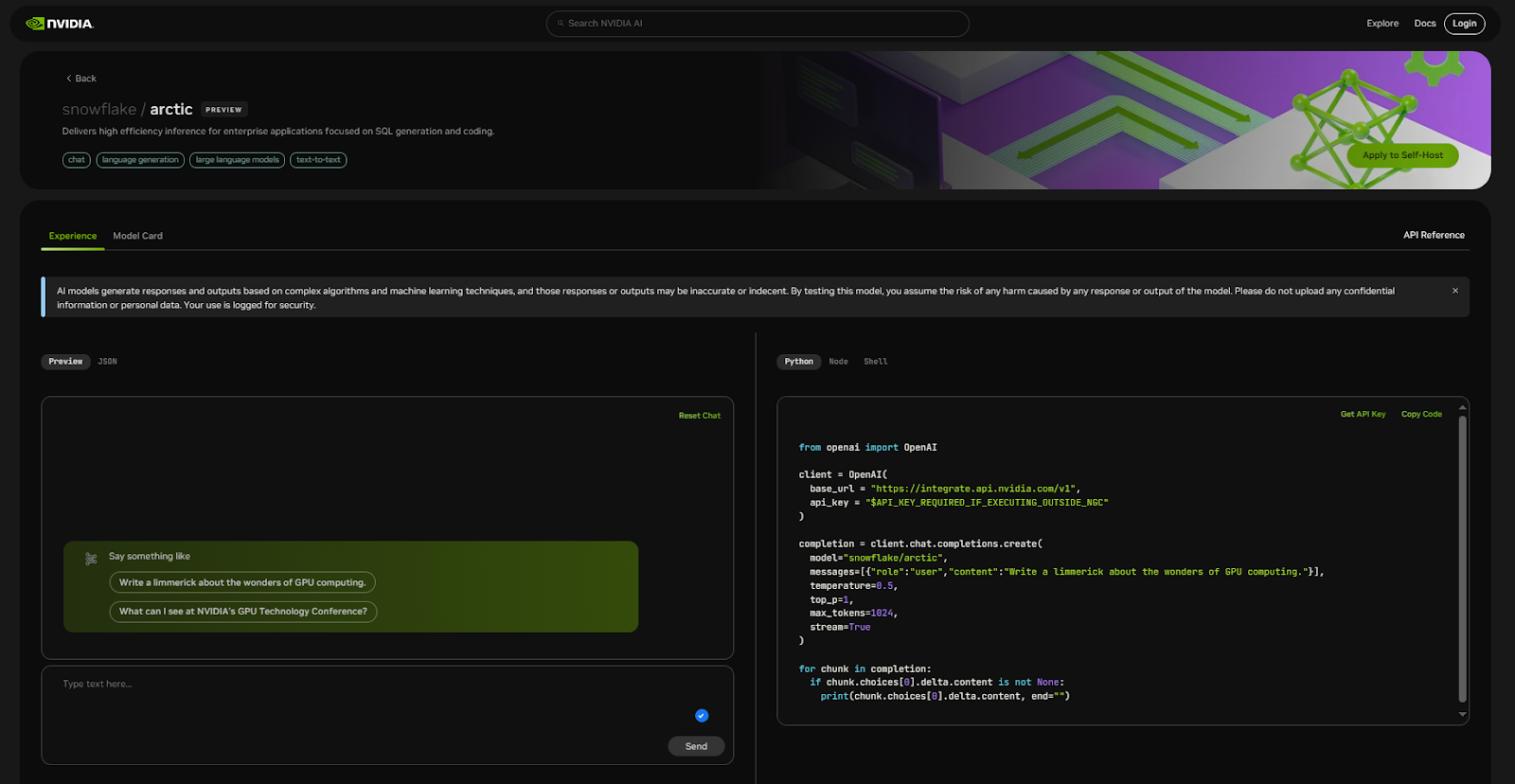Image resolution: width=1515 pixels, height=784 pixels.
Task: Click the Login button
Action: pyautogui.click(x=1465, y=24)
